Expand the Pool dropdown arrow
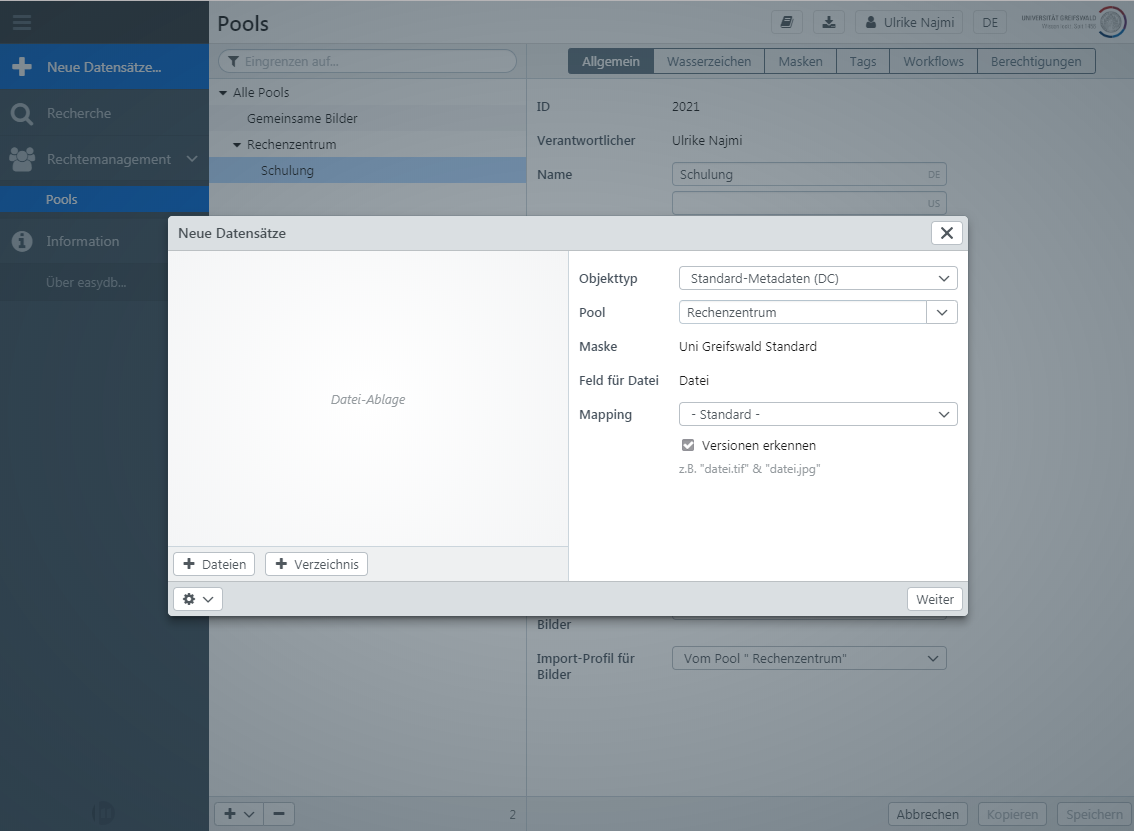1134x831 pixels. click(x=942, y=313)
